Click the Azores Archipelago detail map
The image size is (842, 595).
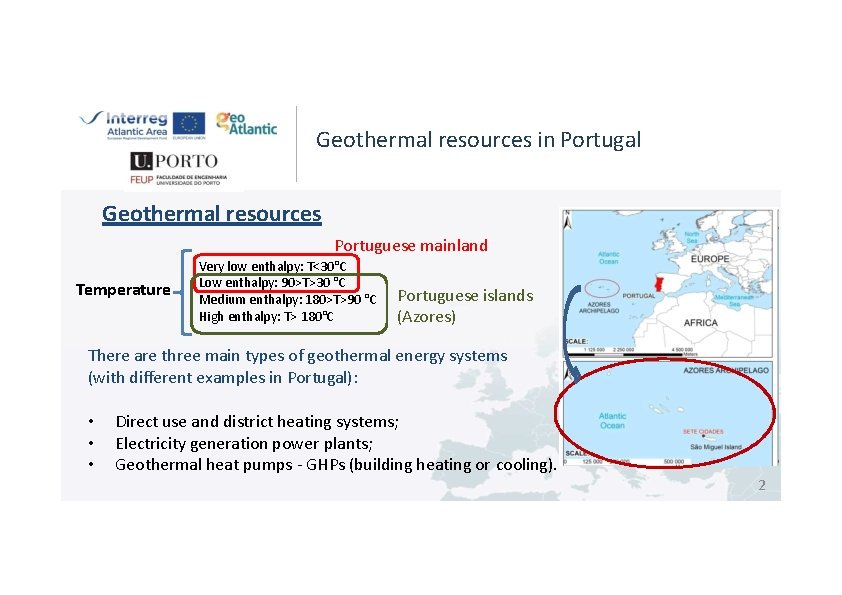(x=667, y=413)
